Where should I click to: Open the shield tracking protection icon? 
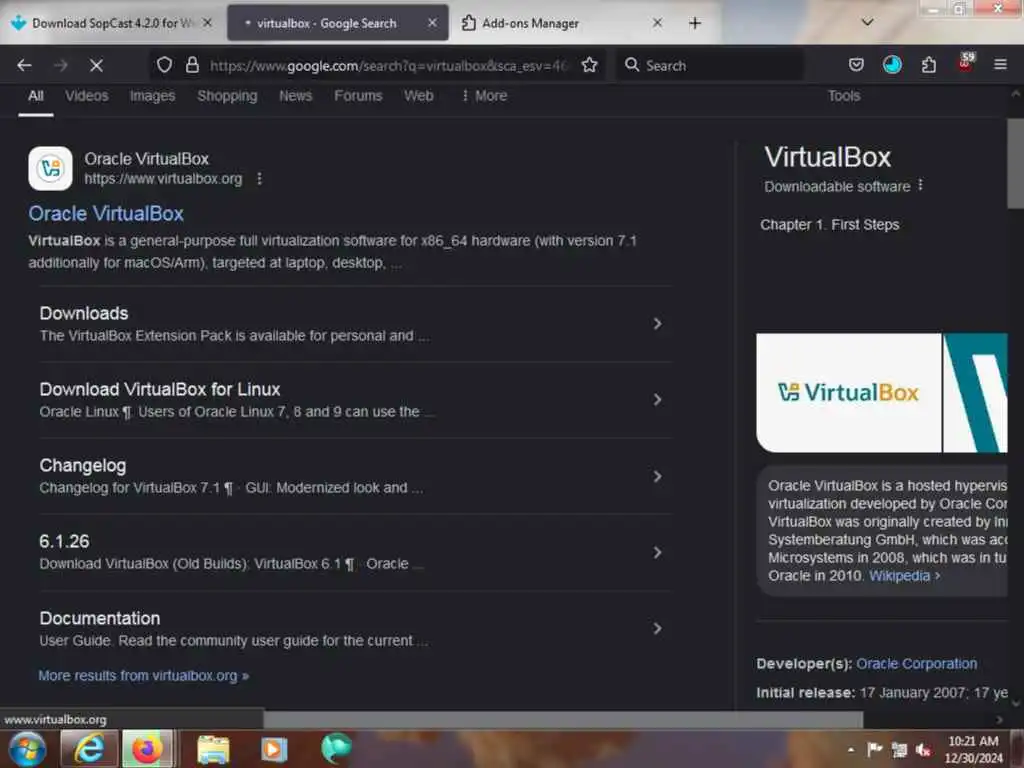pyautogui.click(x=165, y=65)
